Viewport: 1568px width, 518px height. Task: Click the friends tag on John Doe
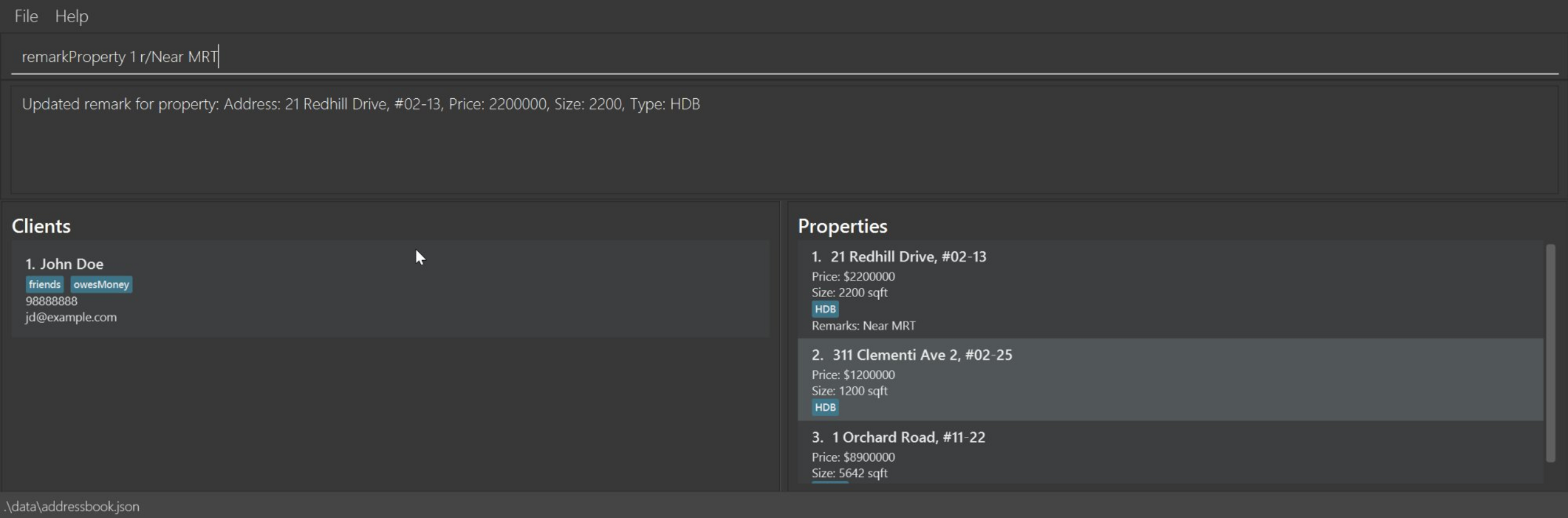point(44,284)
